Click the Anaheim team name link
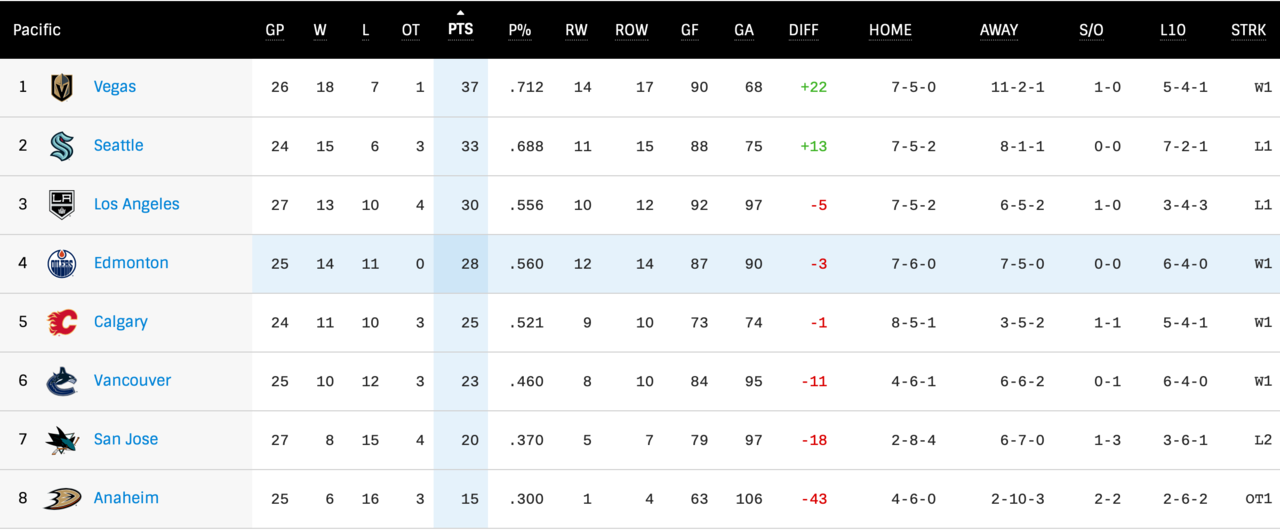The height and width of the screenshot is (531, 1280). tap(126, 498)
